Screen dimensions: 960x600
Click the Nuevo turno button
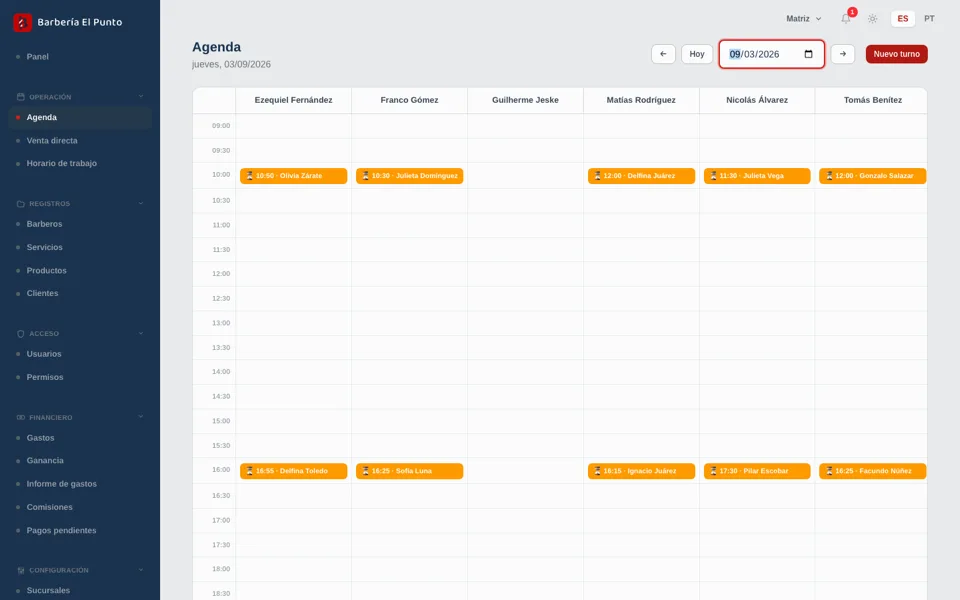tap(896, 54)
